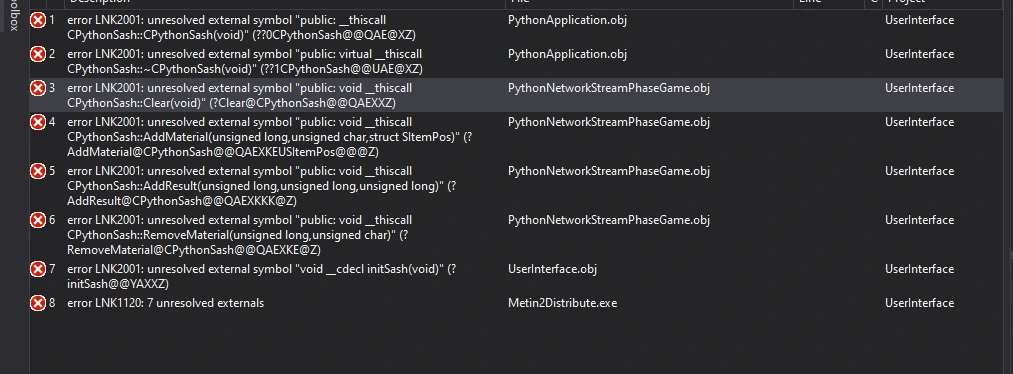Click the red error icon on row 5

[x=38, y=171]
